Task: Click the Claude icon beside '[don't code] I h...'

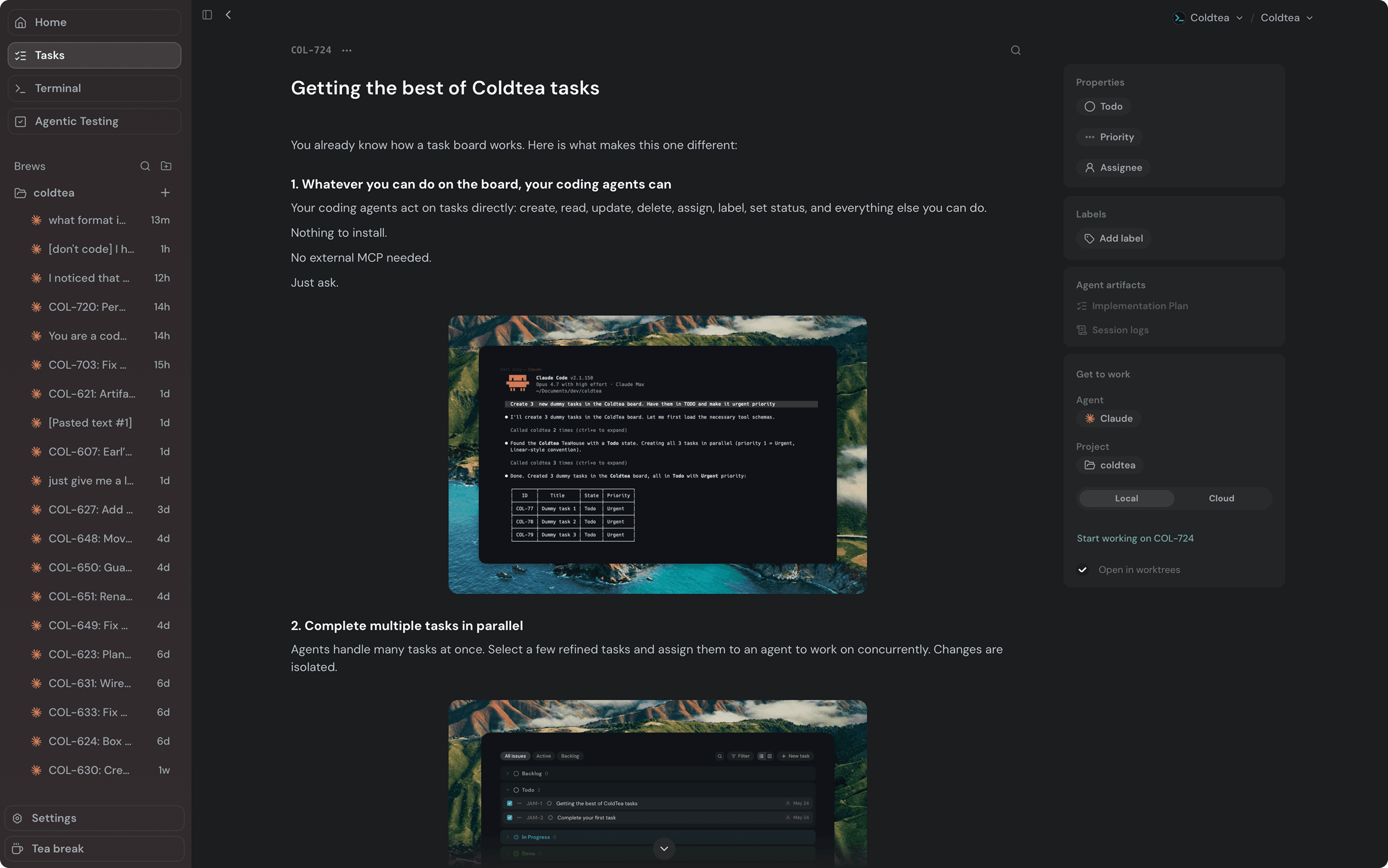Action: click(36, 249)
